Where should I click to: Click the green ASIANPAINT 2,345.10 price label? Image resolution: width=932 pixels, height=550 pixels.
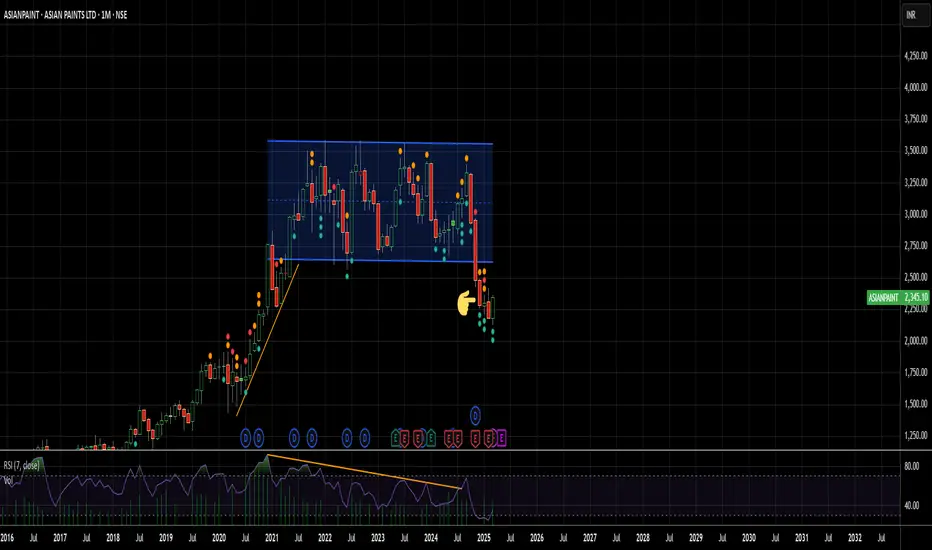point(898,297)
